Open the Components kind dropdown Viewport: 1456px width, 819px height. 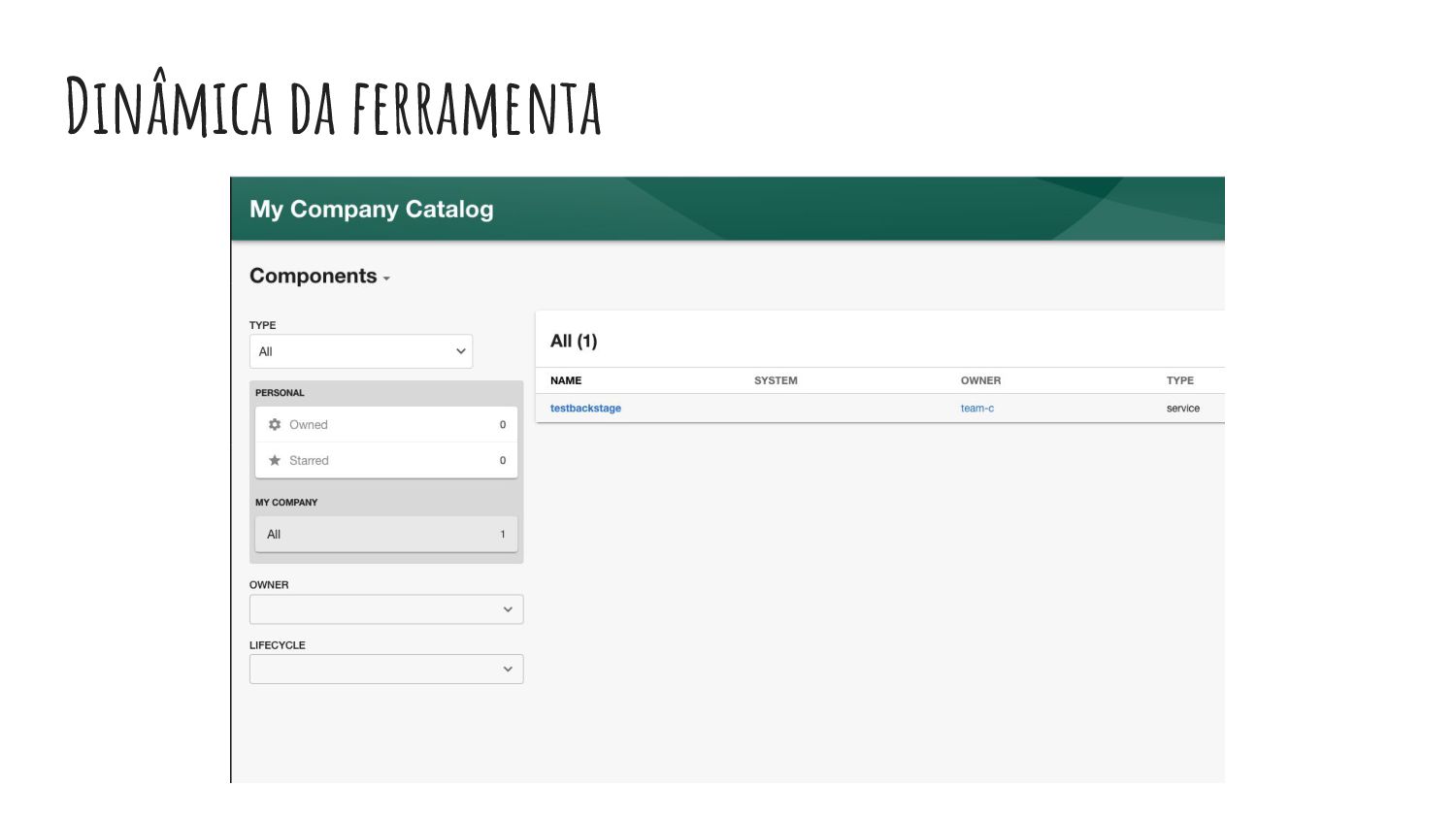pos(319,277)
